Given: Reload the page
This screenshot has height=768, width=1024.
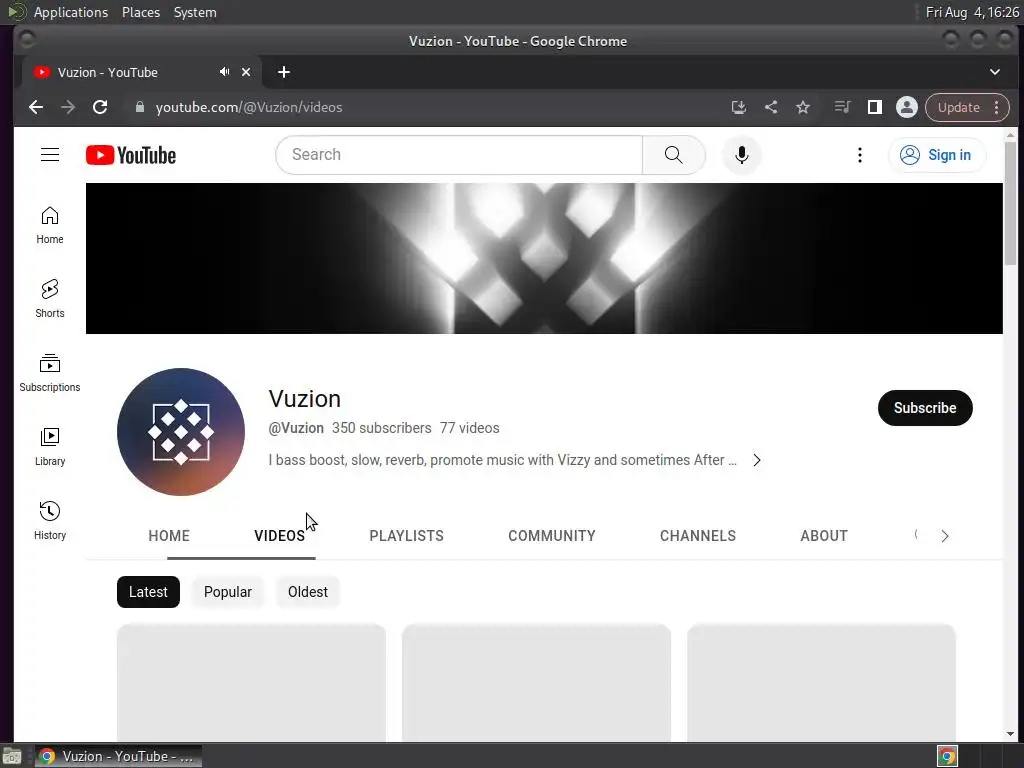Looking at the screenshot, I should coord(100,107).
